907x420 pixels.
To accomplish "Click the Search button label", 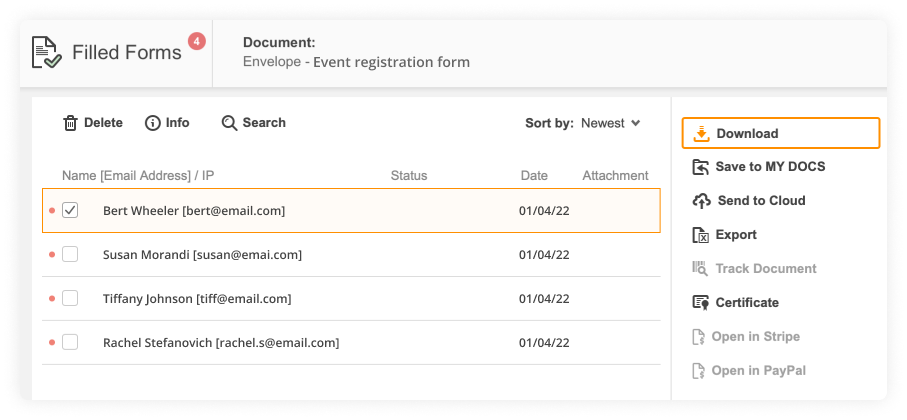I will [264, 123].
